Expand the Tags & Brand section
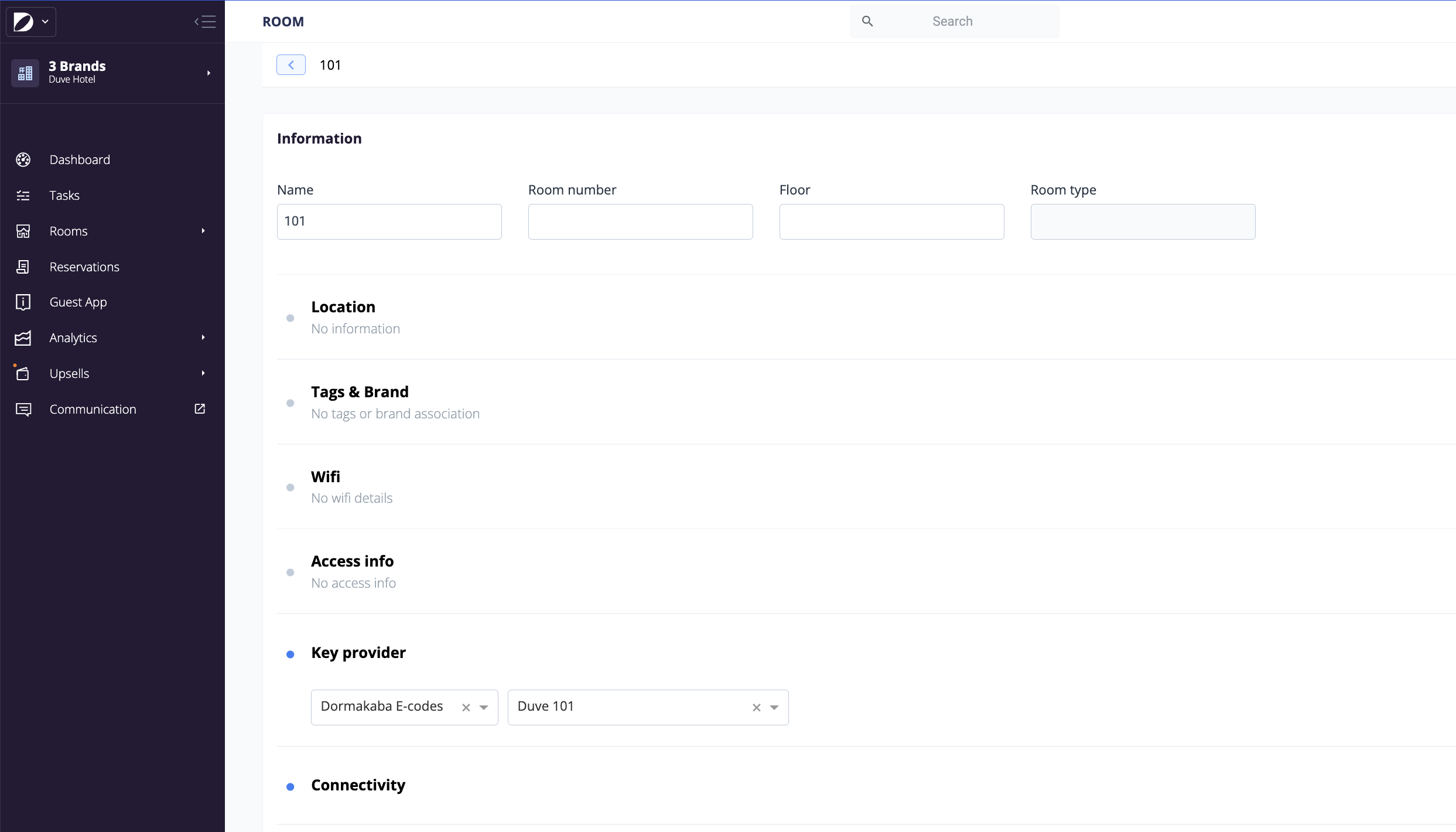 [x=360, y=392]
